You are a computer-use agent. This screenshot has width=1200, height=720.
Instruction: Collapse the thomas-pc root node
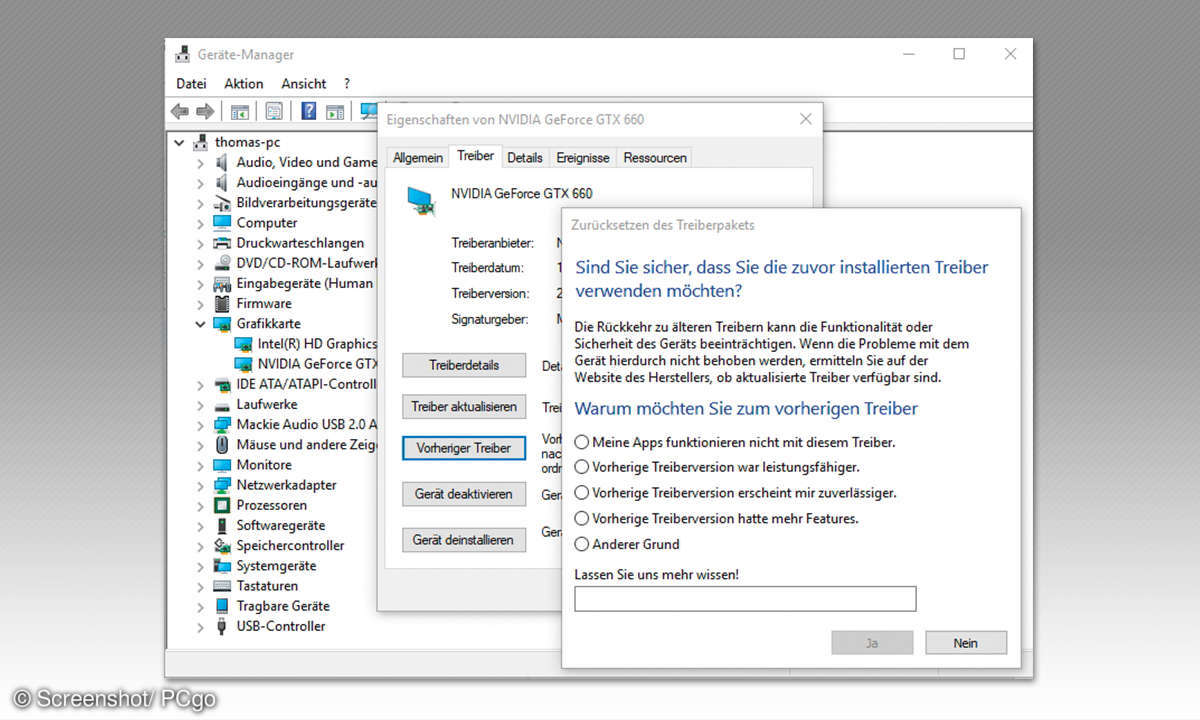180,142
